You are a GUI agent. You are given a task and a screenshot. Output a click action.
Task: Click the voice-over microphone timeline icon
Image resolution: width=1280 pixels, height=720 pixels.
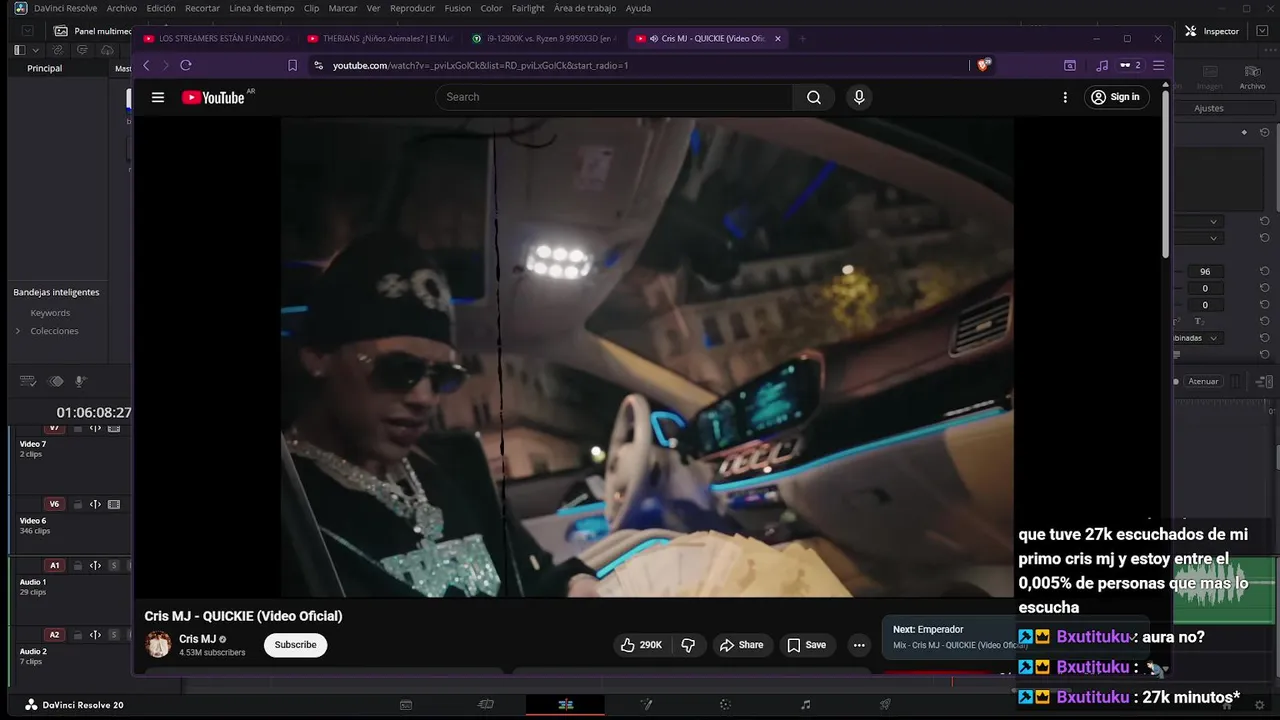81,381
